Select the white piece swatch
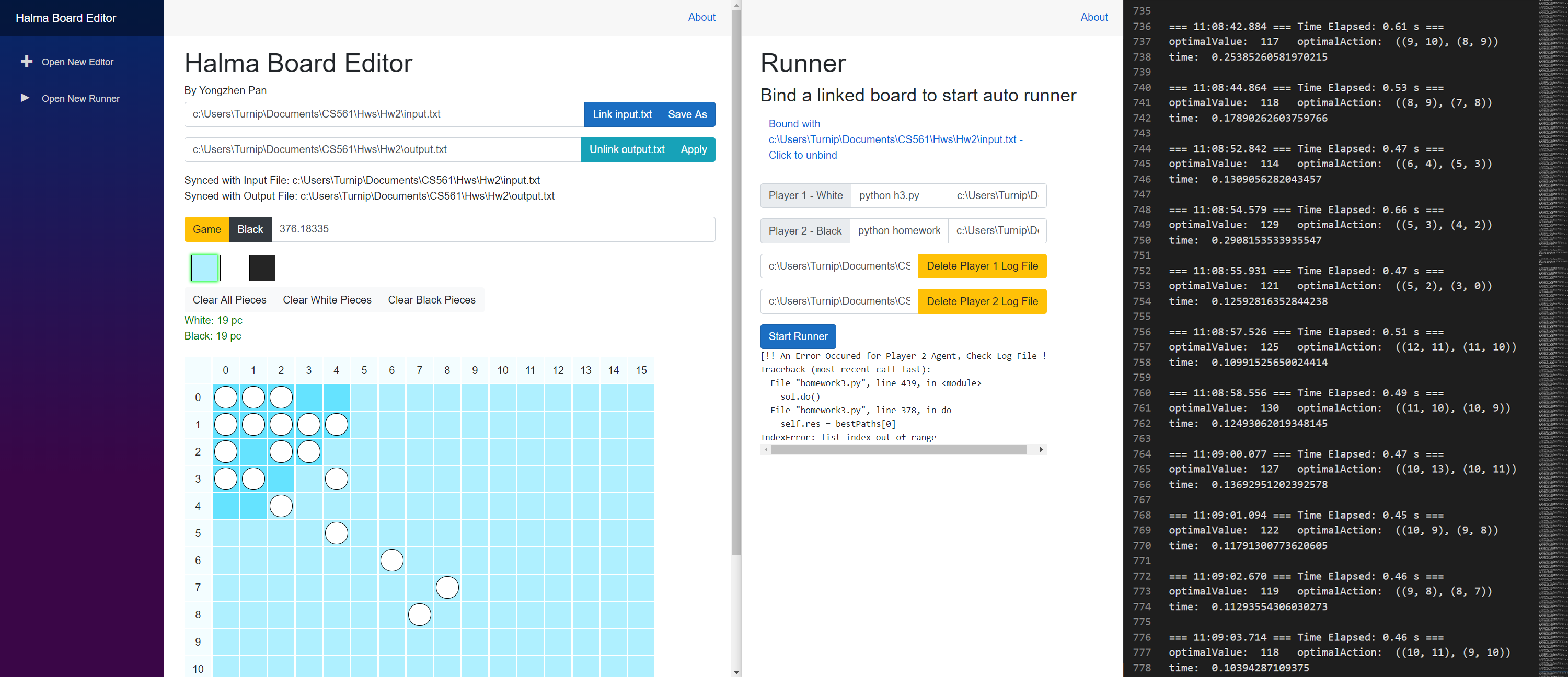The width and height of the screenshot is (1568, 677). click(x=233, y=267)
